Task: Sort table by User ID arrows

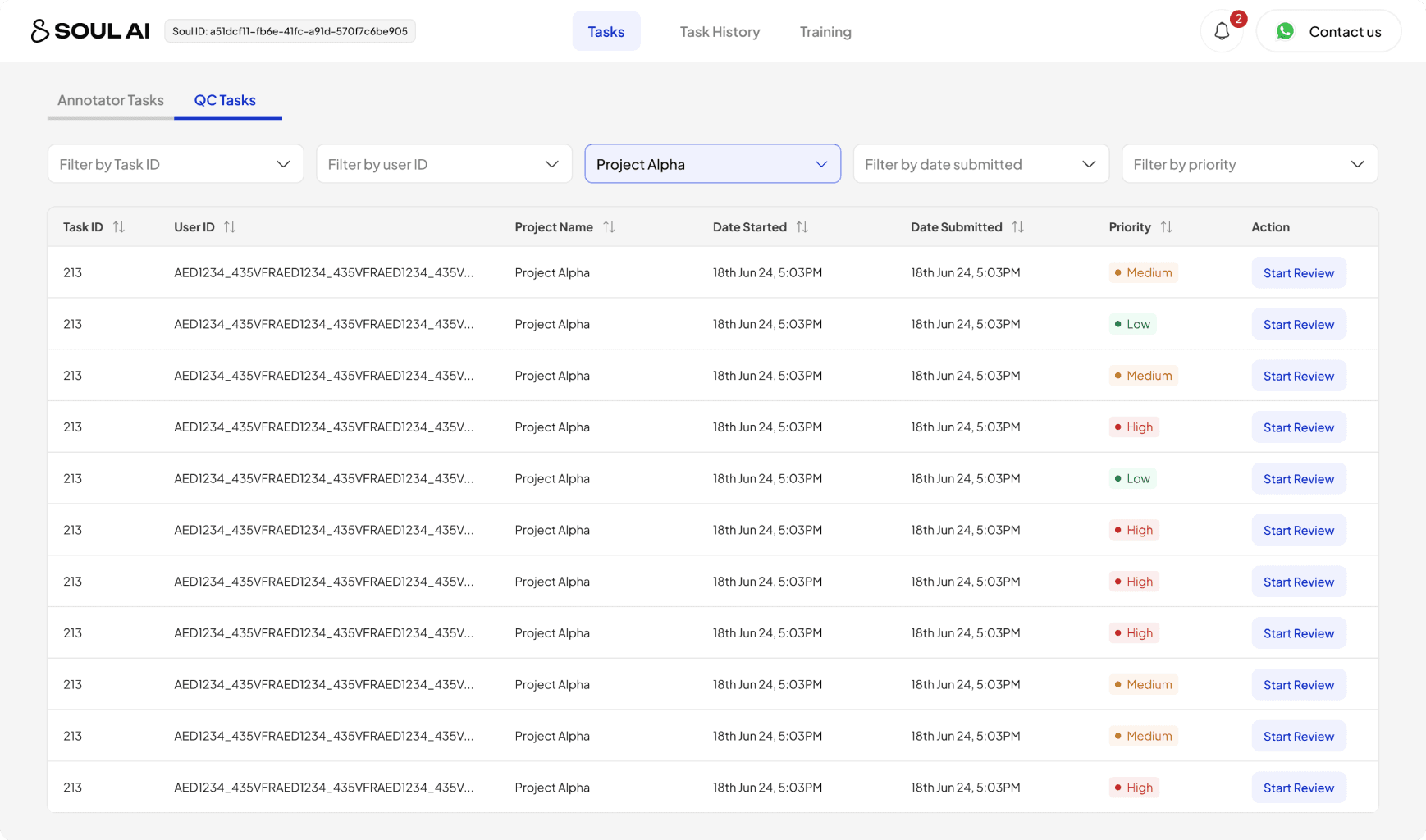Action: (230, 227)
